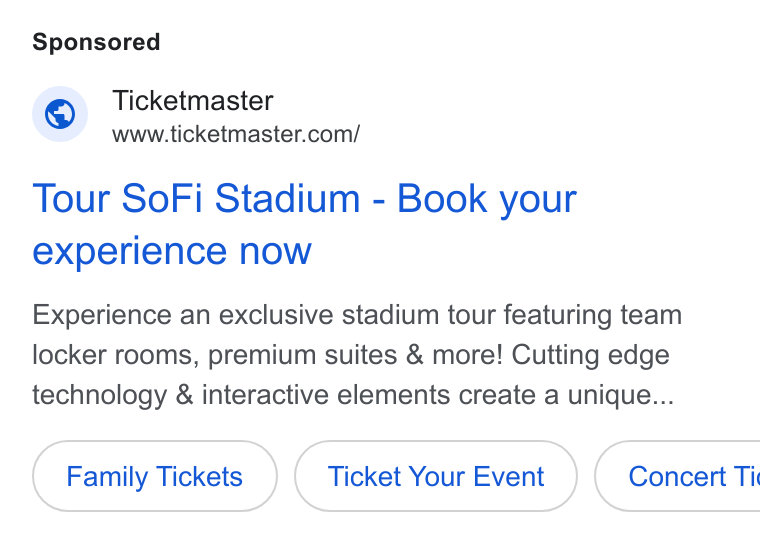Viewport: 760px width, 544px height.
Task: Click the light blue circle behind the globe
Action: pos(60,114)
